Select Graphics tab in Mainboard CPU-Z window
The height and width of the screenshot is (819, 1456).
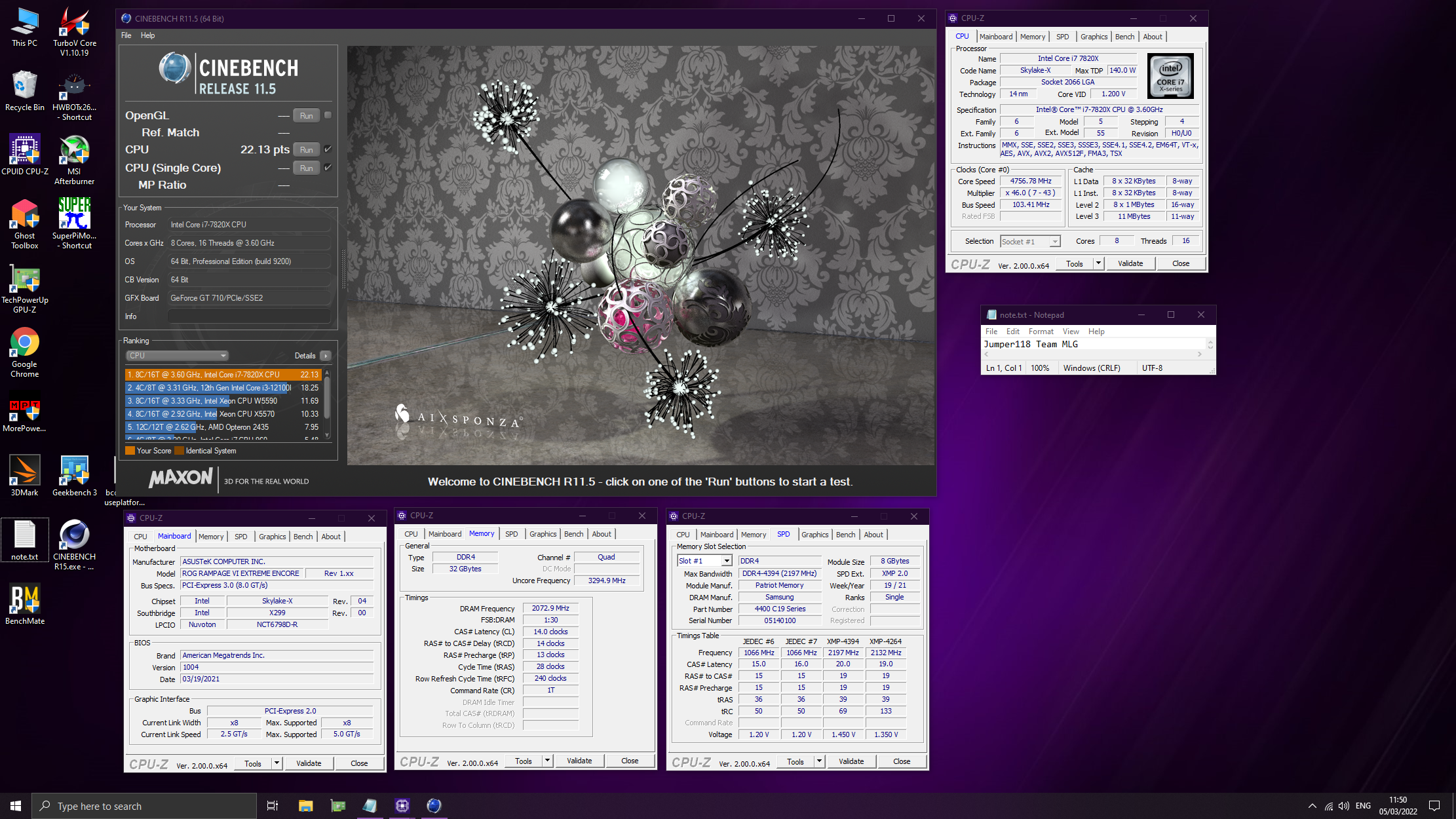(272, 537)
